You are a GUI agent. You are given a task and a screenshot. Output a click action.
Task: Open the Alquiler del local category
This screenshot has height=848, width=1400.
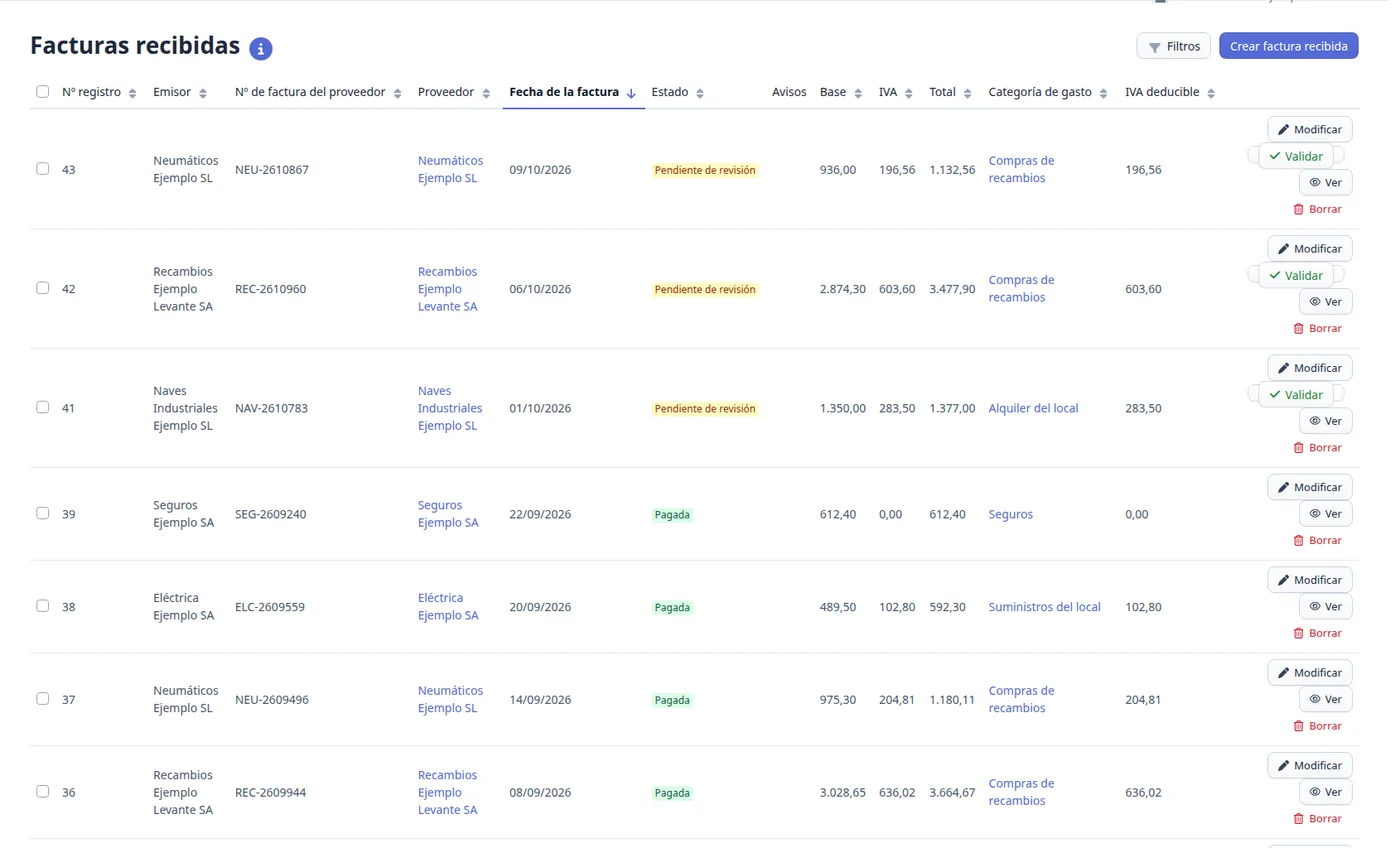[1033, 408]
